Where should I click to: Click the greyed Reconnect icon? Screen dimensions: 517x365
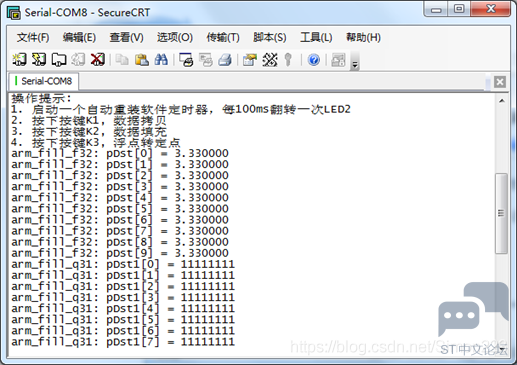78,60
